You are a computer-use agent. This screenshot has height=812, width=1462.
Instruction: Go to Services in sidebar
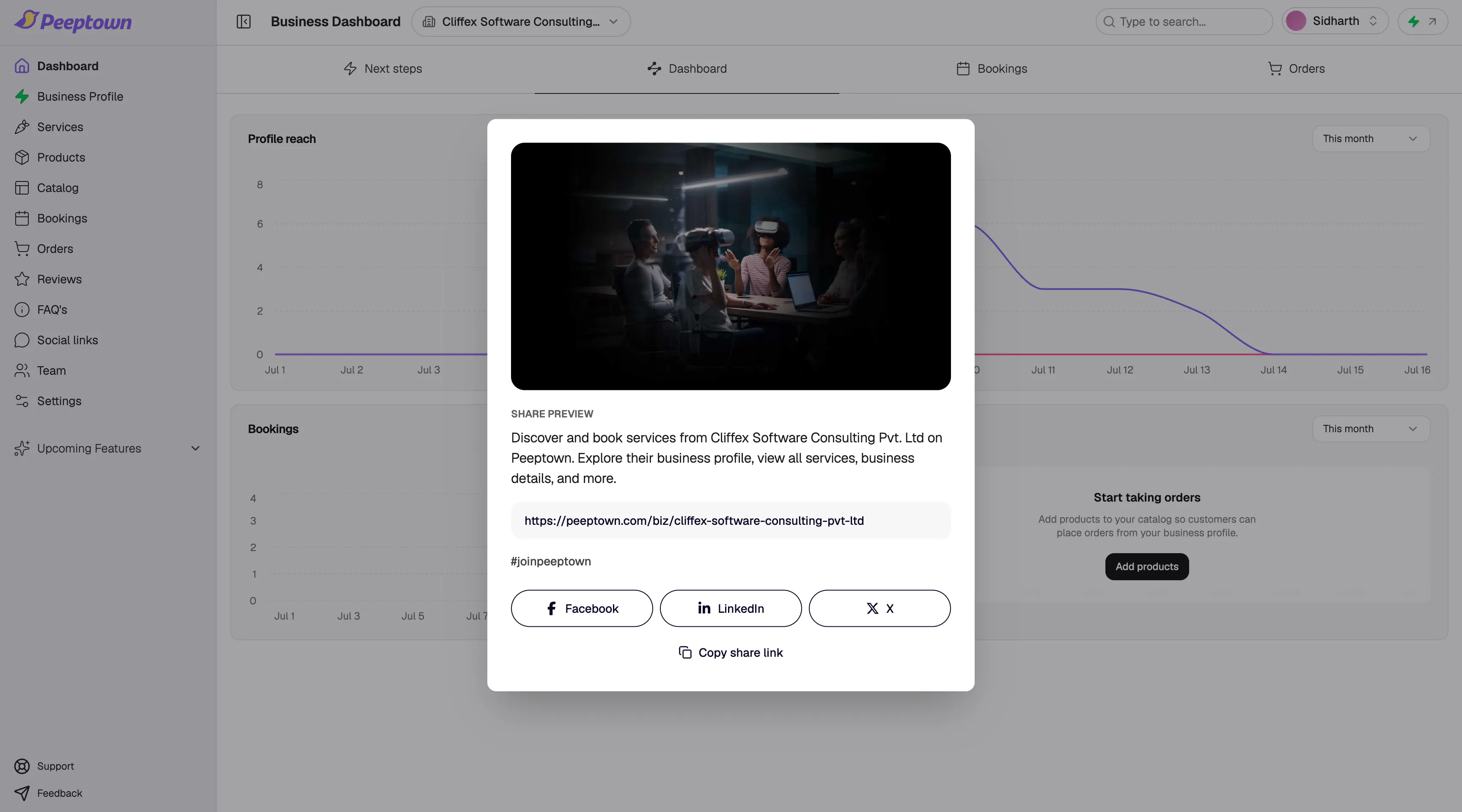coord(49,127)
